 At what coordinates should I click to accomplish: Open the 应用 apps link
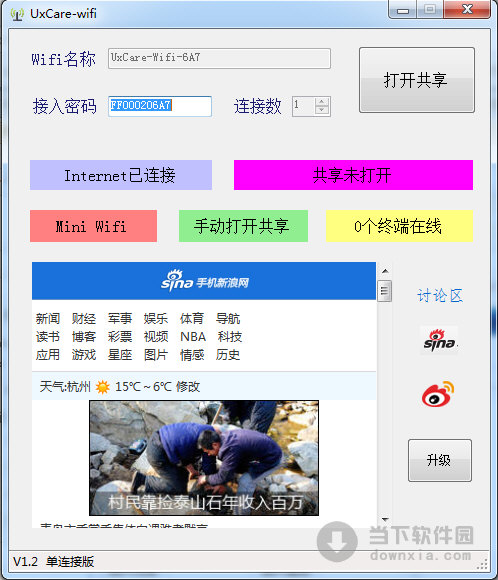[48, 355]
